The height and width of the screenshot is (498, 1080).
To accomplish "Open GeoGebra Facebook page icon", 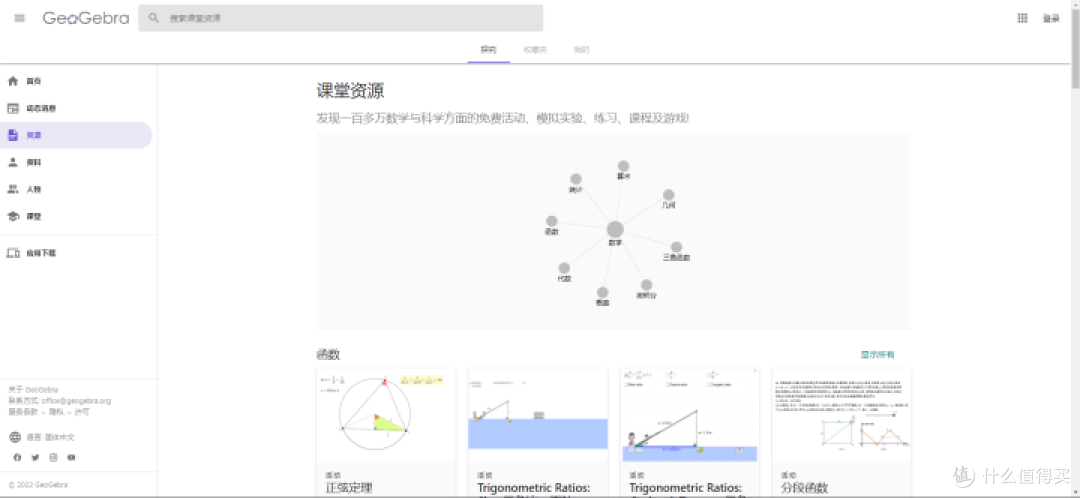I will point(17,457).
